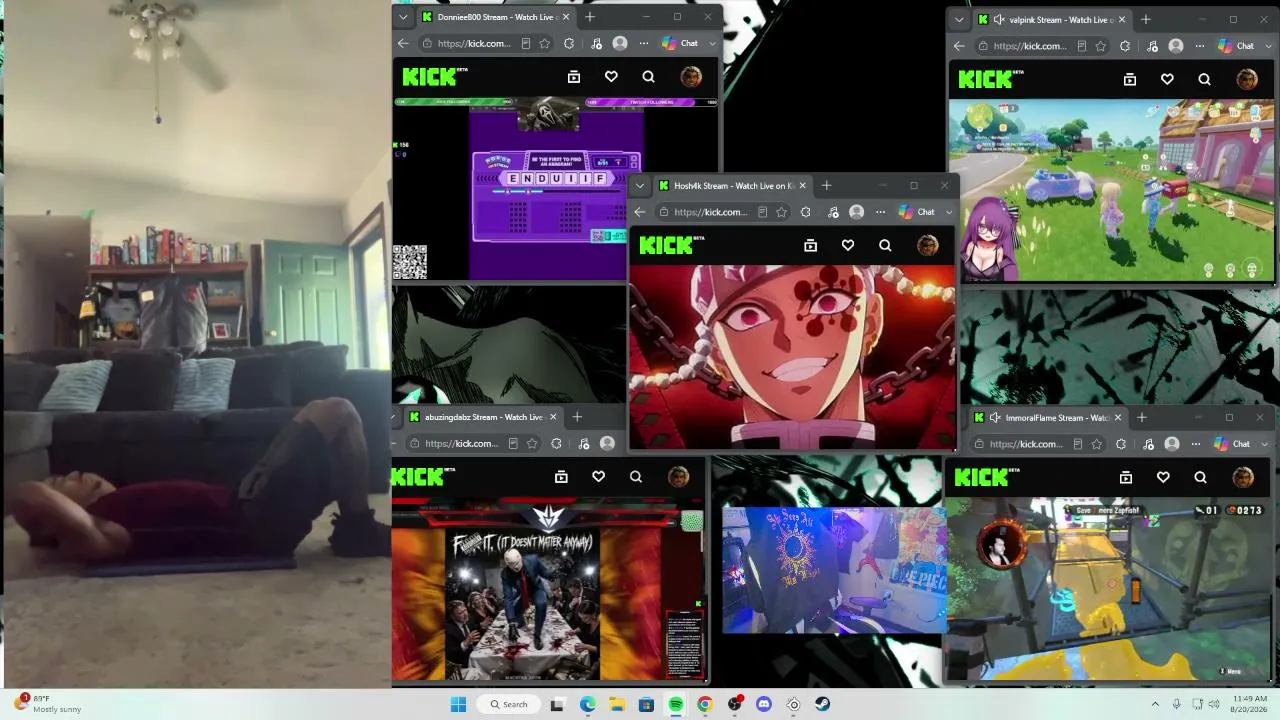Viewport: 1280px width, 720px height.
Task: Open user avatar menu in Hosh4k window
Action: [x=927, y=246]
